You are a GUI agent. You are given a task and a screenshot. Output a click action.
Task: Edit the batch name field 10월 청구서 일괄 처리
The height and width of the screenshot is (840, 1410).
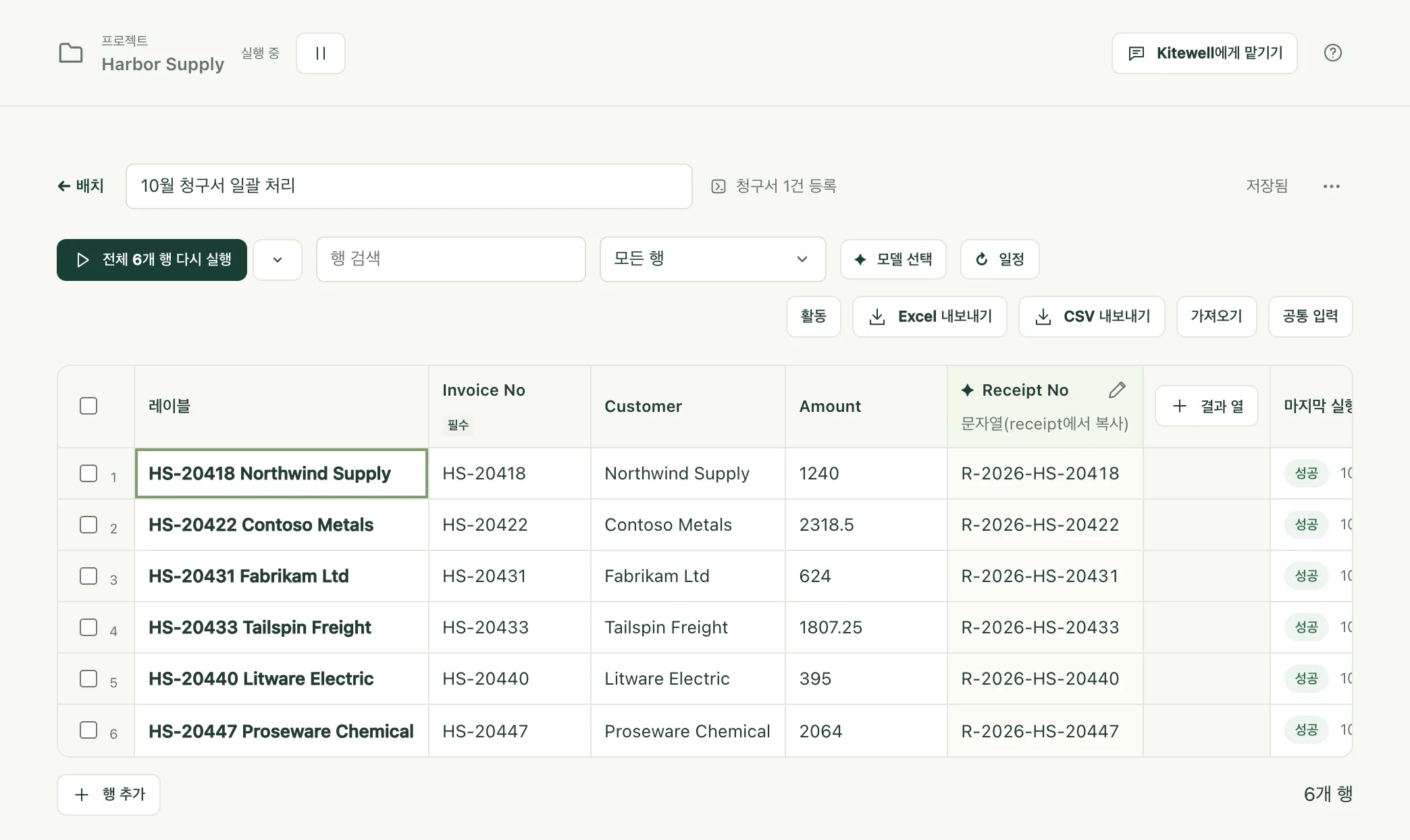tap(409, 186)
